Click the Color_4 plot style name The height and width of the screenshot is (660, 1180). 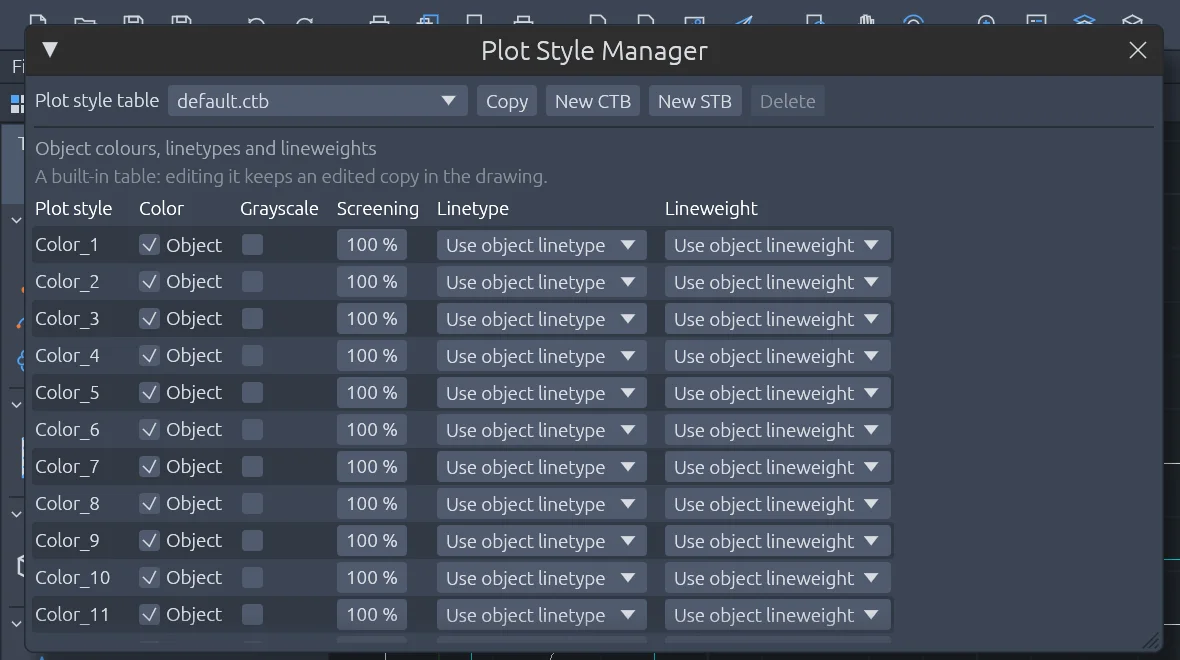[67, 355]
